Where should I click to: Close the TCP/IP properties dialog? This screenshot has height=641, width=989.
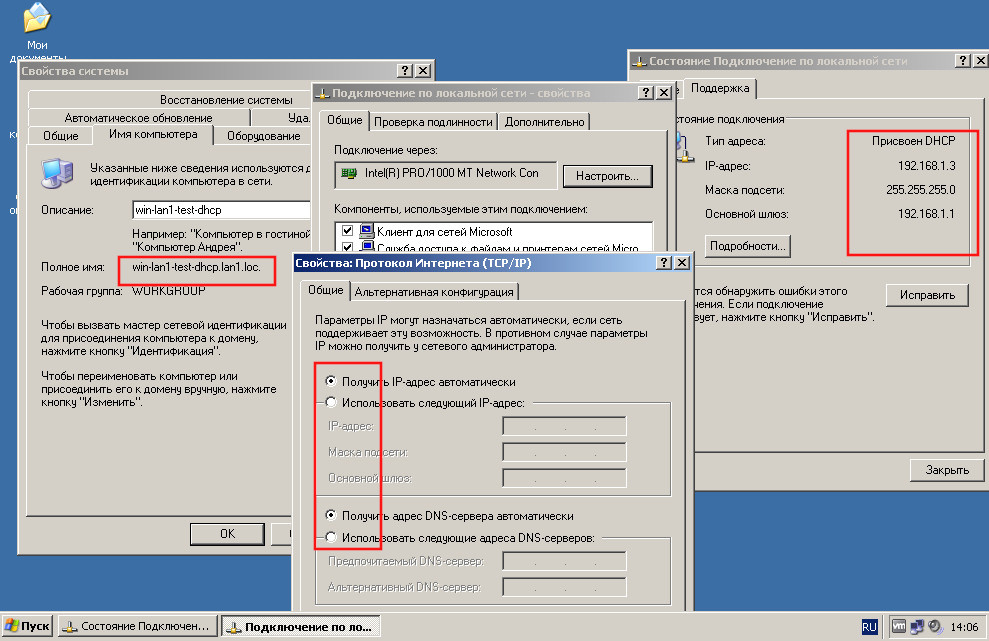point(682,262)
